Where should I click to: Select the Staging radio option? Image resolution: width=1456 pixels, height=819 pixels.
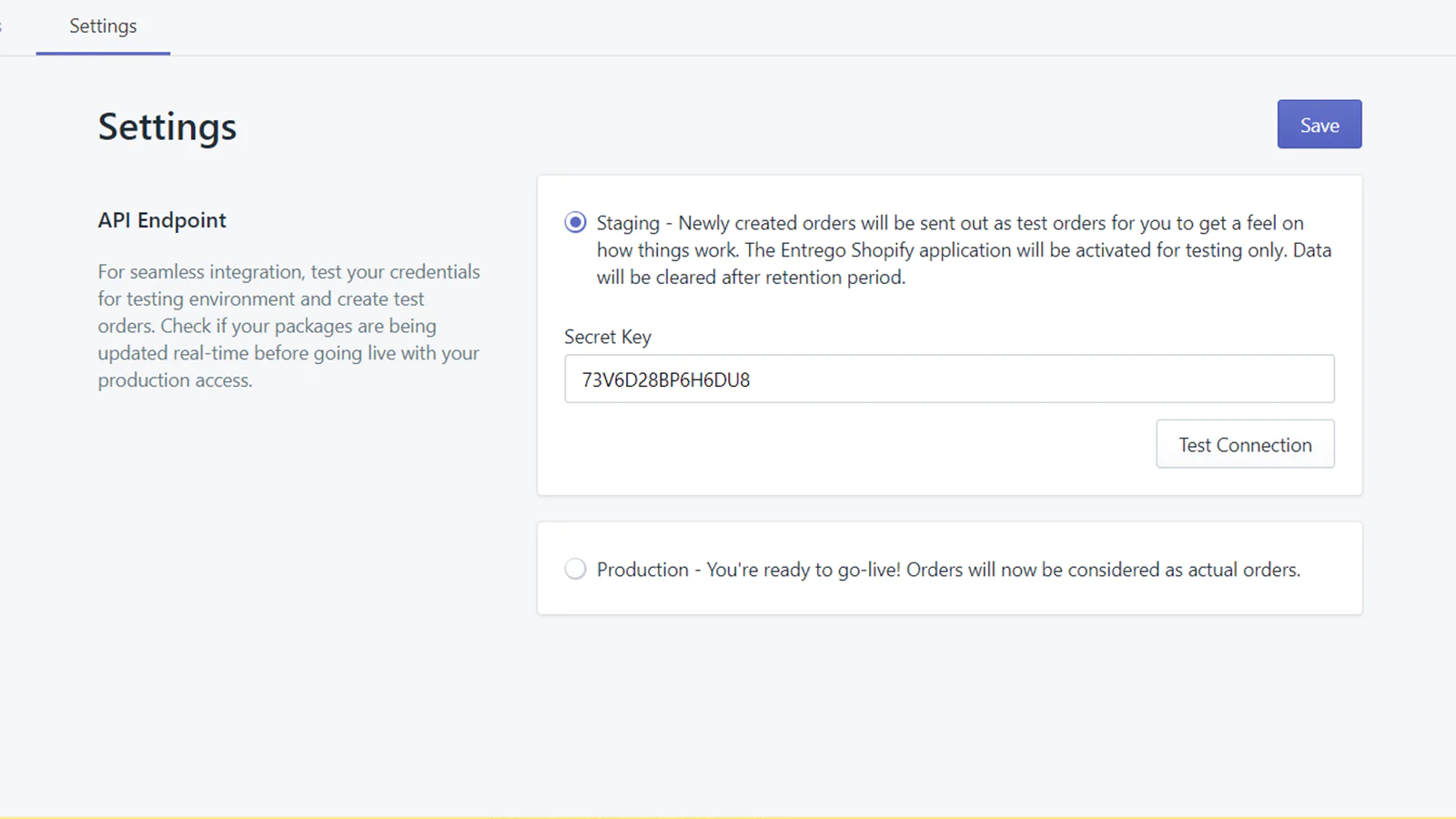click(575, 223)
